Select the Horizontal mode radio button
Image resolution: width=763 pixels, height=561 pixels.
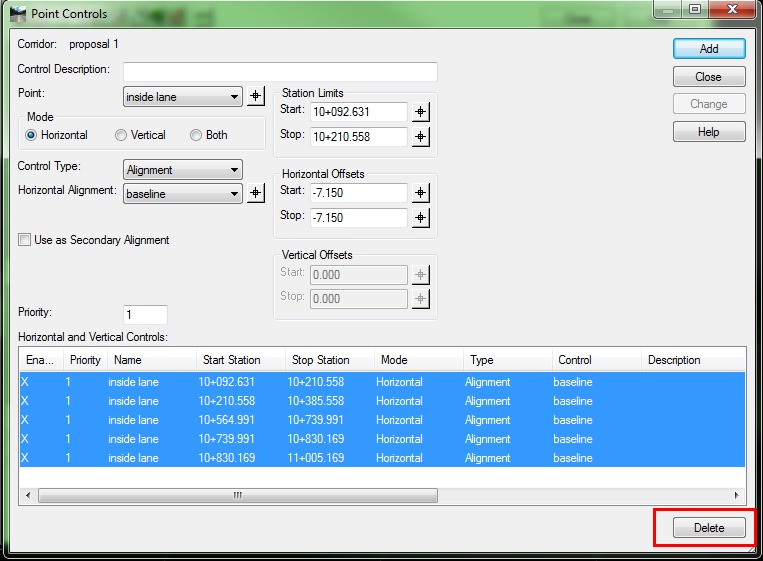31,135
